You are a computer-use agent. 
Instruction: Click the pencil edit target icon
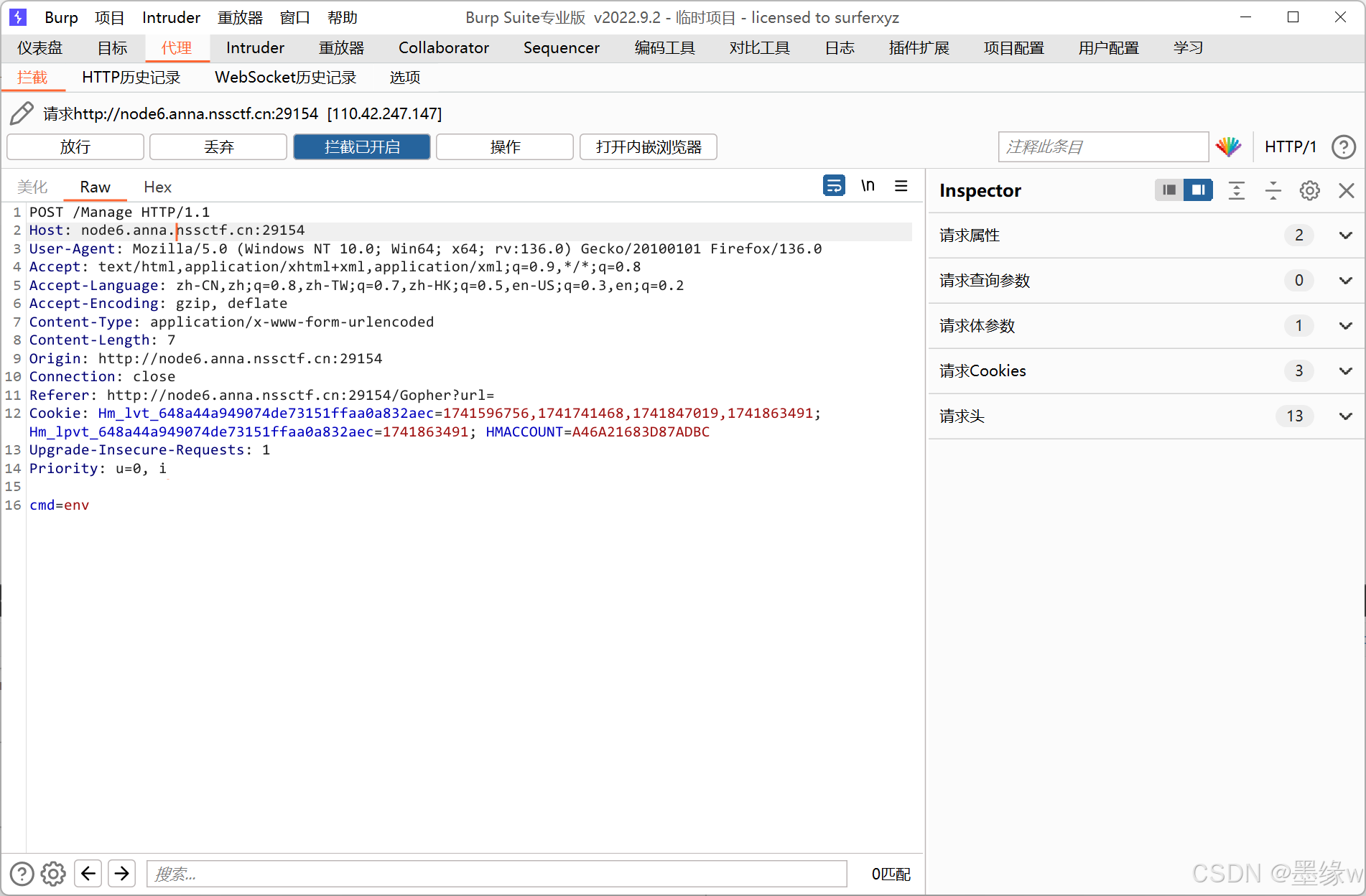click(x=21, y=113)
